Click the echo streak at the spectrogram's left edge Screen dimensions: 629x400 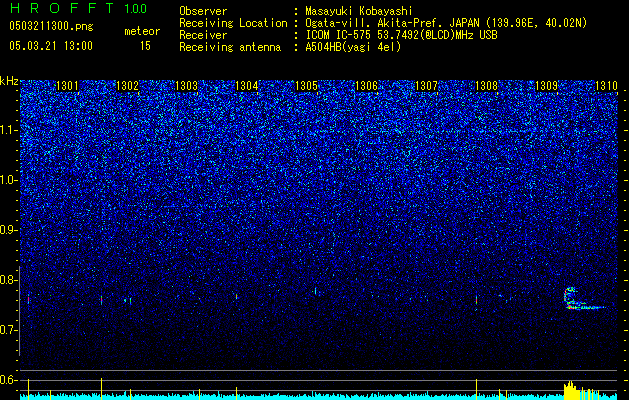click(x=28, y=299)
